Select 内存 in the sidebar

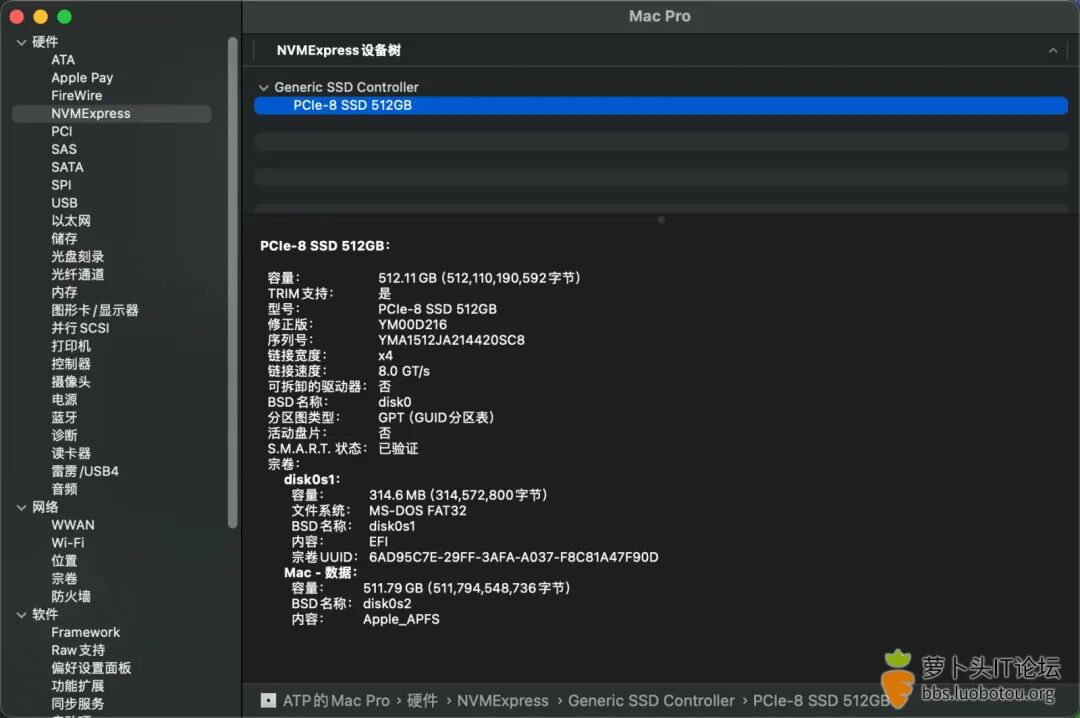63,292
